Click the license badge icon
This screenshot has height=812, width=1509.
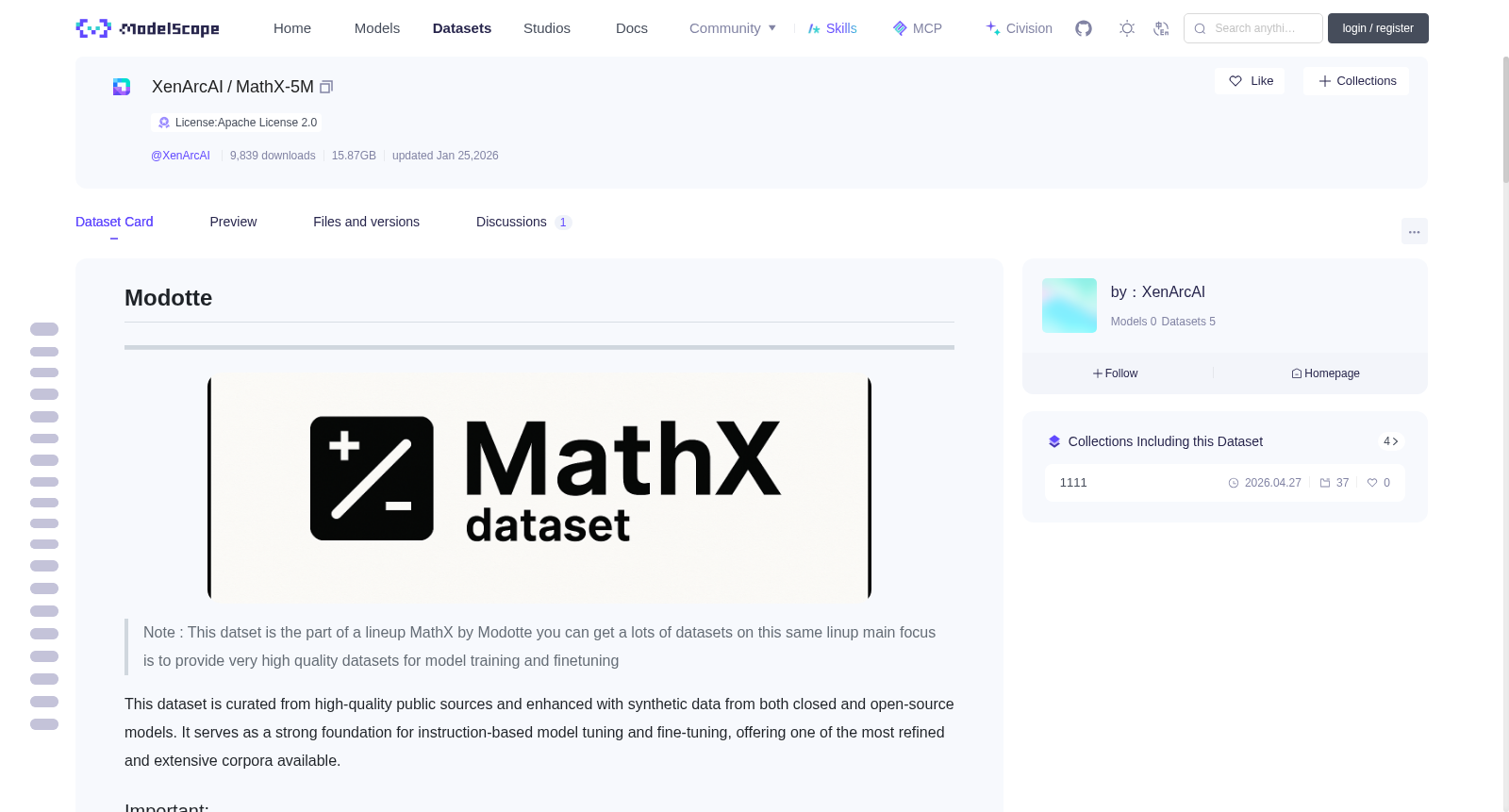[x=164, y=123]
